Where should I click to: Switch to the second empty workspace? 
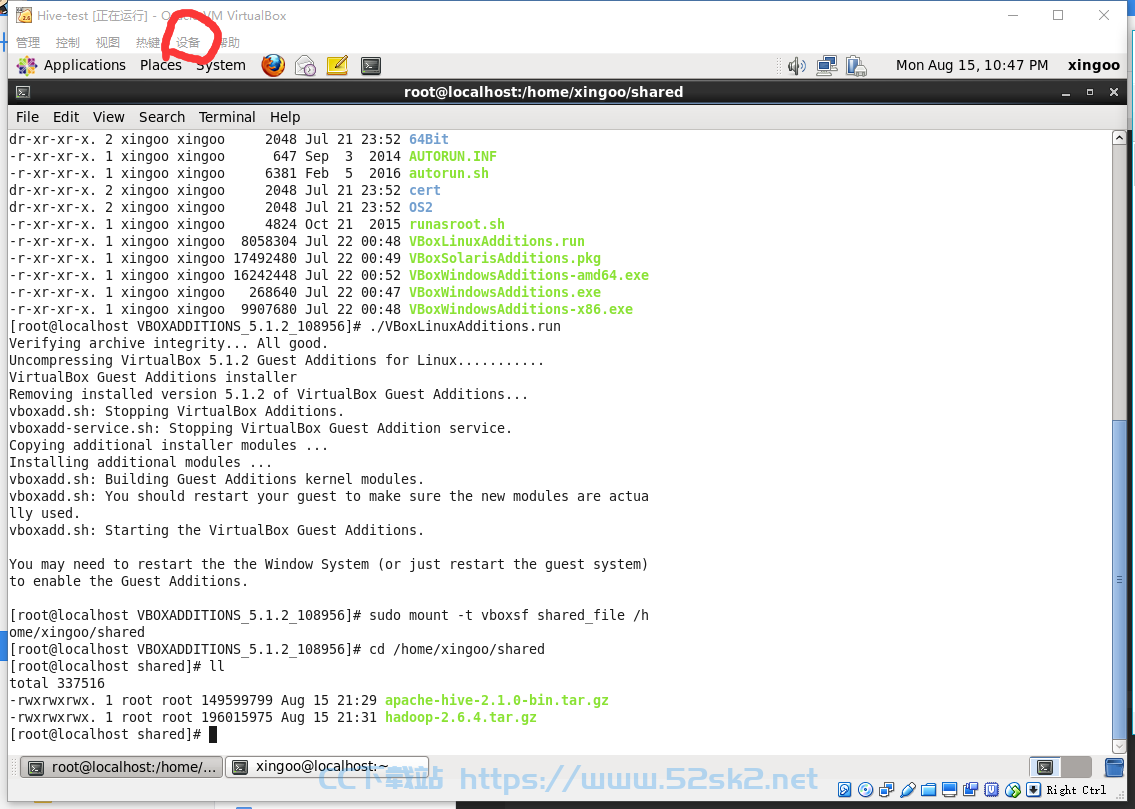click(1076, 767)
